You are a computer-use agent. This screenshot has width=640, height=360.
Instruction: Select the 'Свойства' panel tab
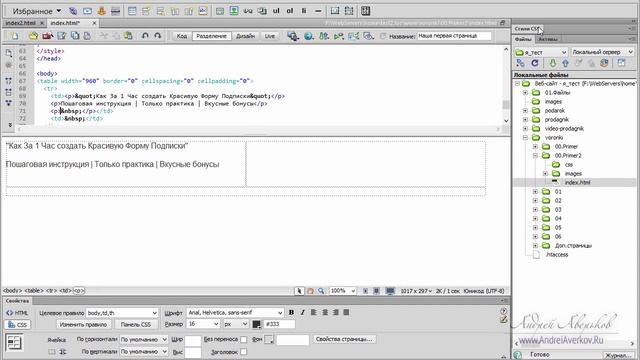coord(18,301)
